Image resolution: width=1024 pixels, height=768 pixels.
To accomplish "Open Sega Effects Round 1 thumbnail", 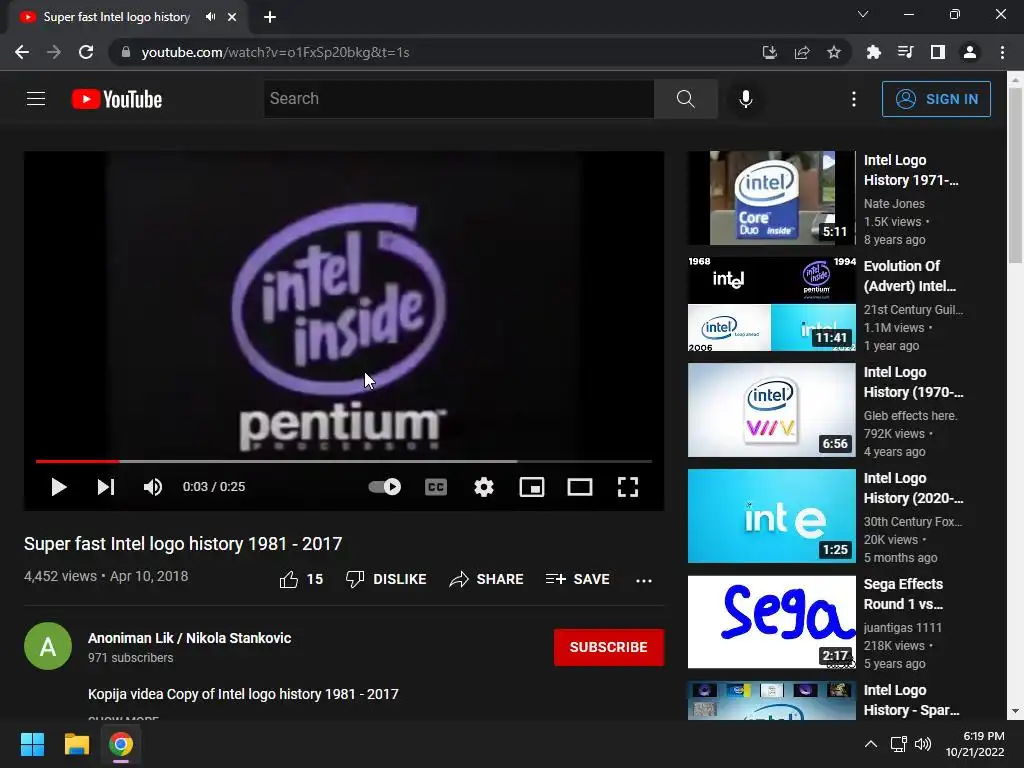I will tap(771, 622).
